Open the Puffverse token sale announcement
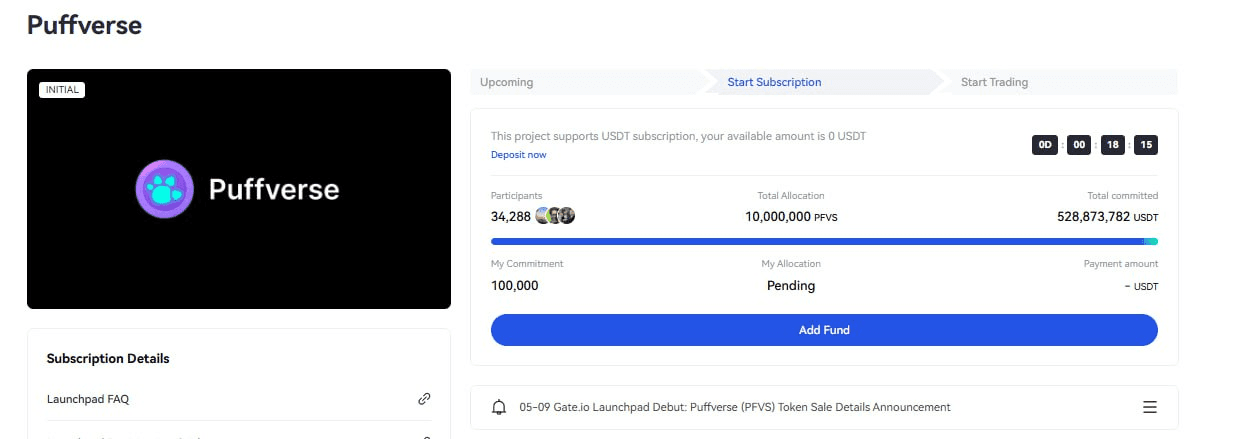The width and height of the screenshot is (1245, 439). point(734,407)
